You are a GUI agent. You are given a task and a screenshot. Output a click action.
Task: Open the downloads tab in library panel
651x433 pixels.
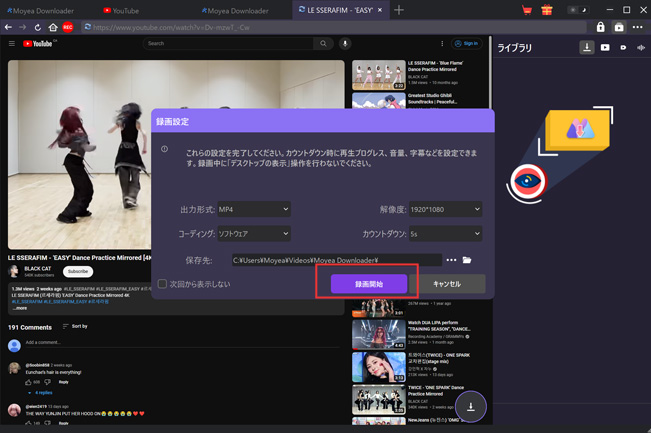coord(587,47)
